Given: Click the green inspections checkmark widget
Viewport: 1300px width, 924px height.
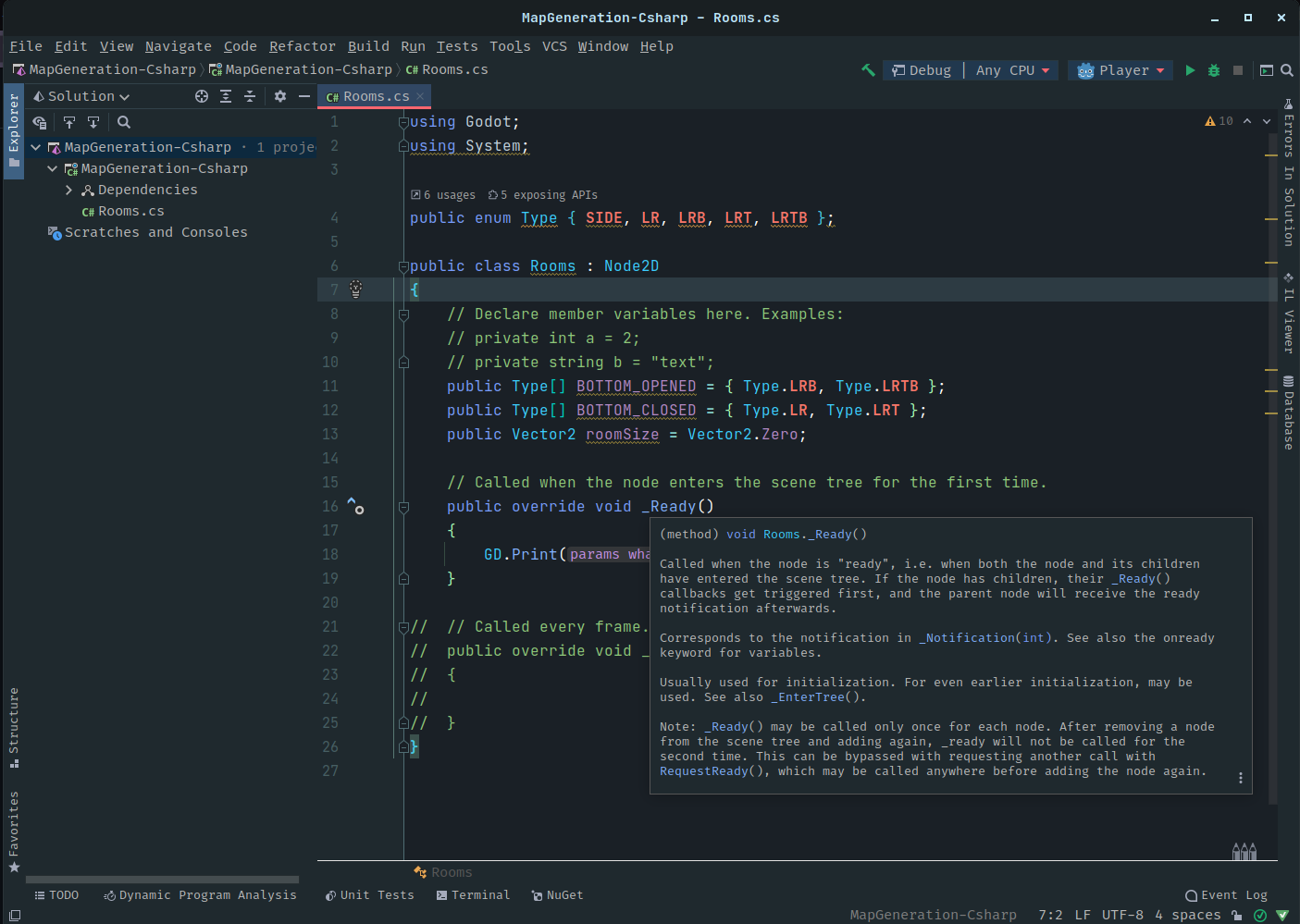Looking at the screenshot, I should (1259, 915).
